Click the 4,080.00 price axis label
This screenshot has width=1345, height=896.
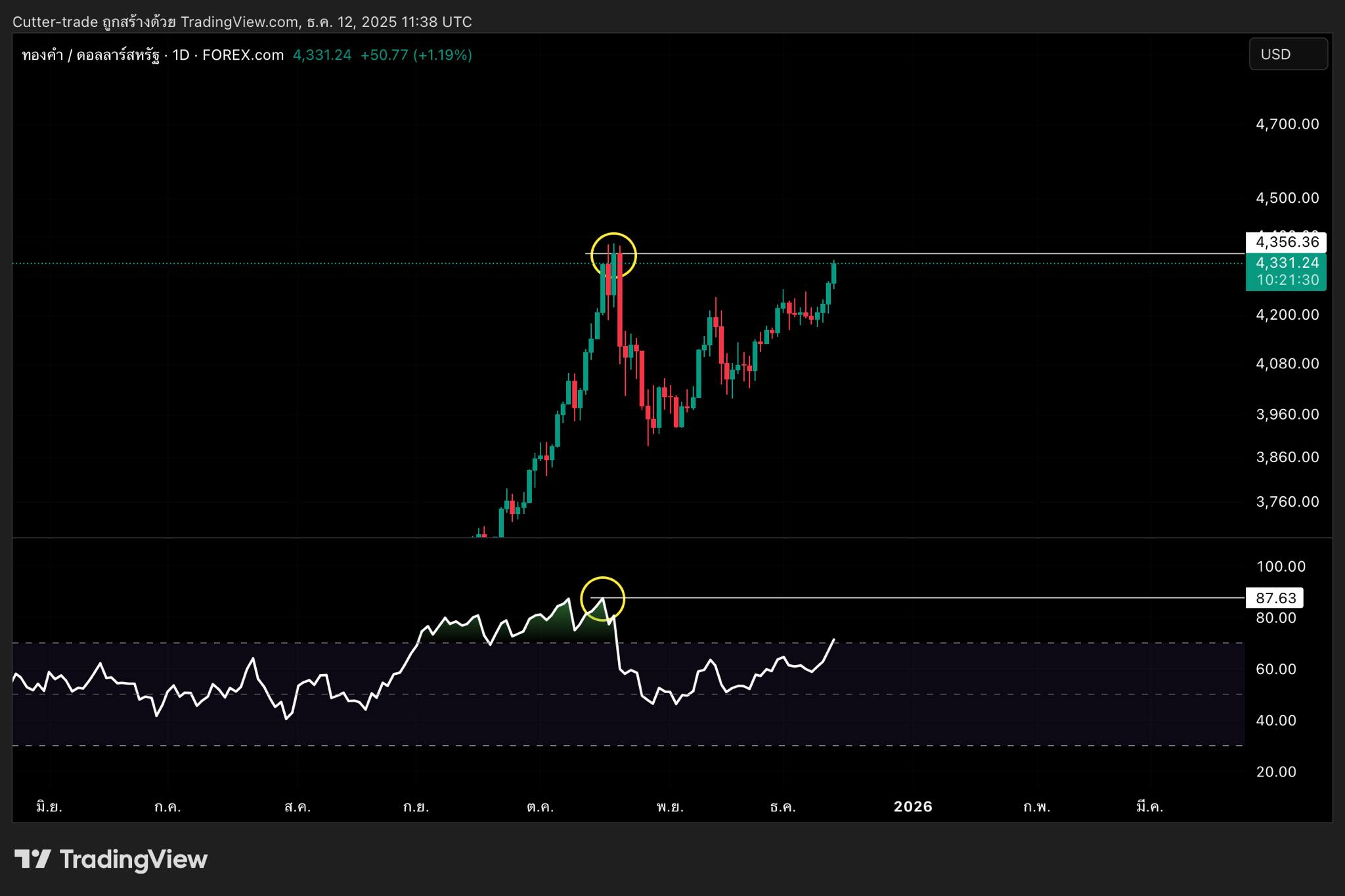[x=1287, y=363]
